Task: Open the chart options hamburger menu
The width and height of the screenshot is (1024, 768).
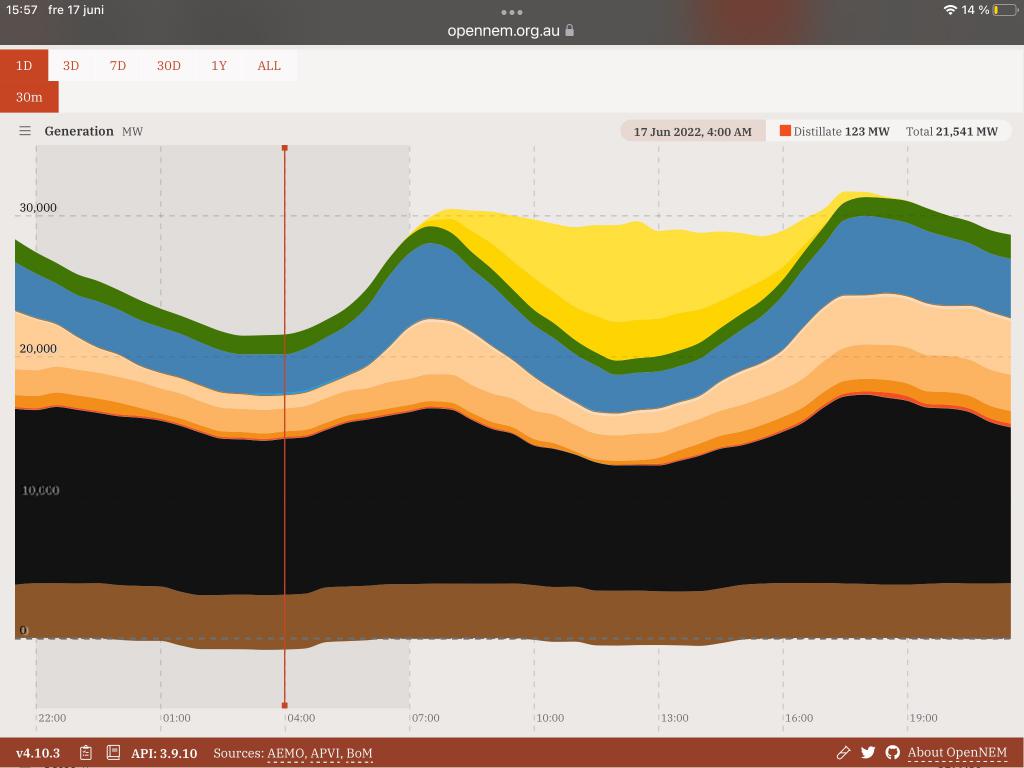Action: click(25, 131)
